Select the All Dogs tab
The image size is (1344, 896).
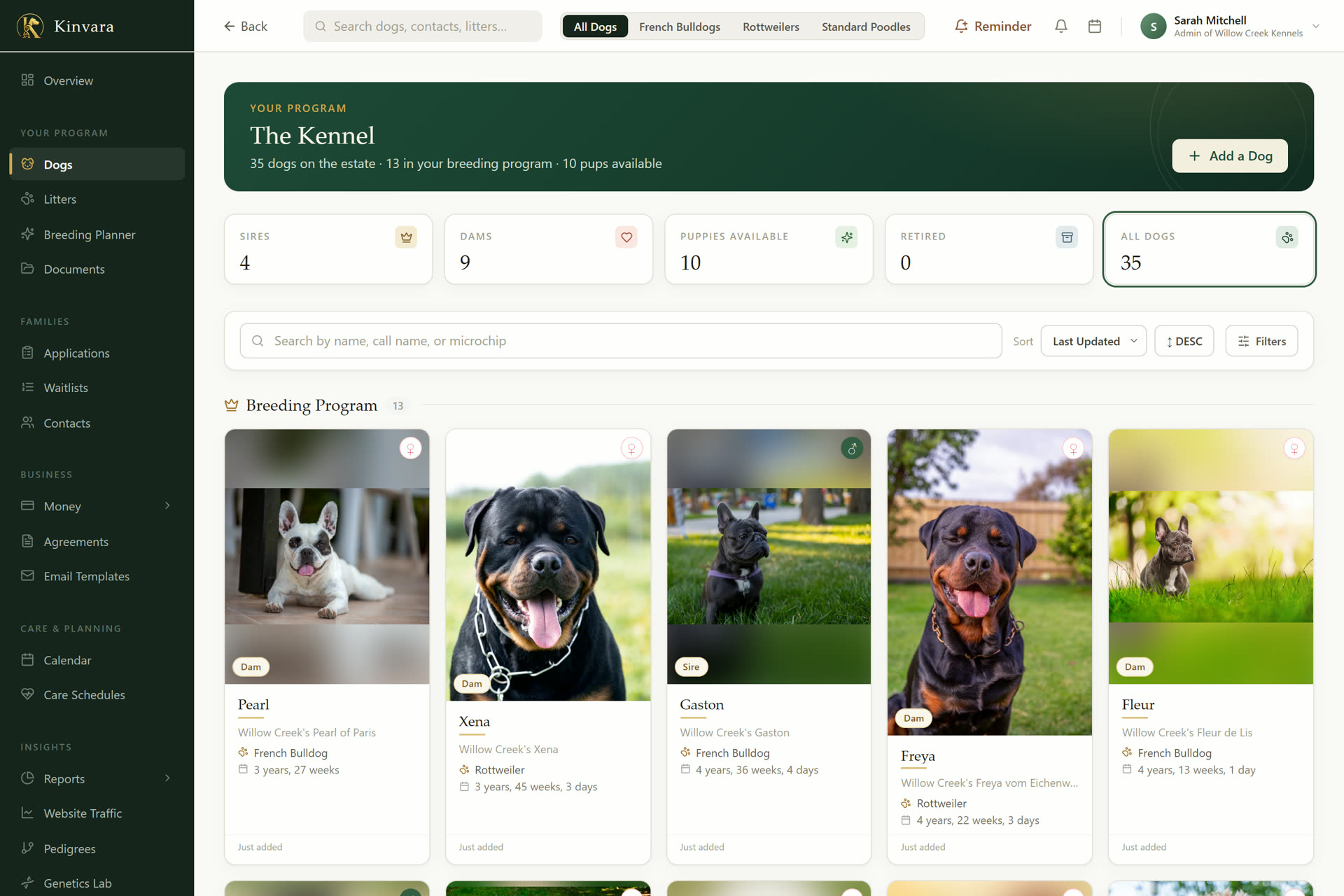click(x=595, y=27)
